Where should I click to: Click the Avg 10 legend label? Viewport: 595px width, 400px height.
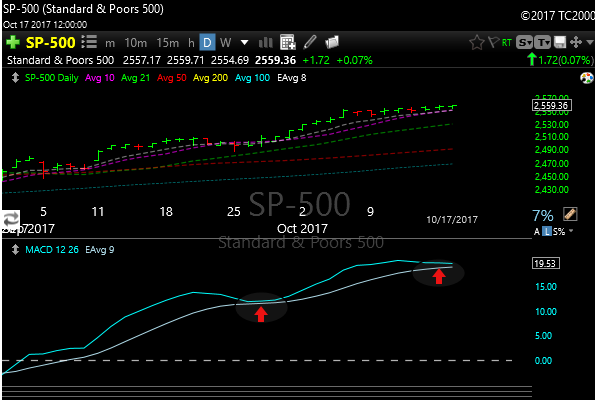[100, 78]
